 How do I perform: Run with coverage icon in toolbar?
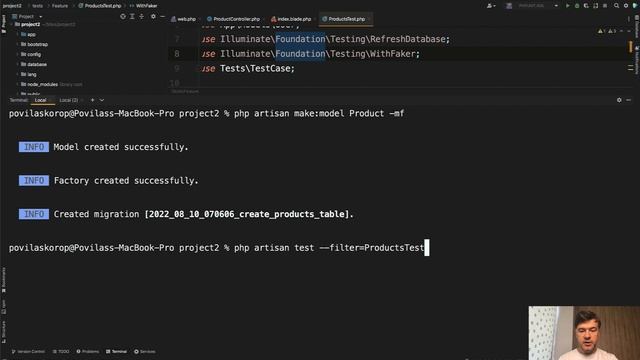click(586, 6)
